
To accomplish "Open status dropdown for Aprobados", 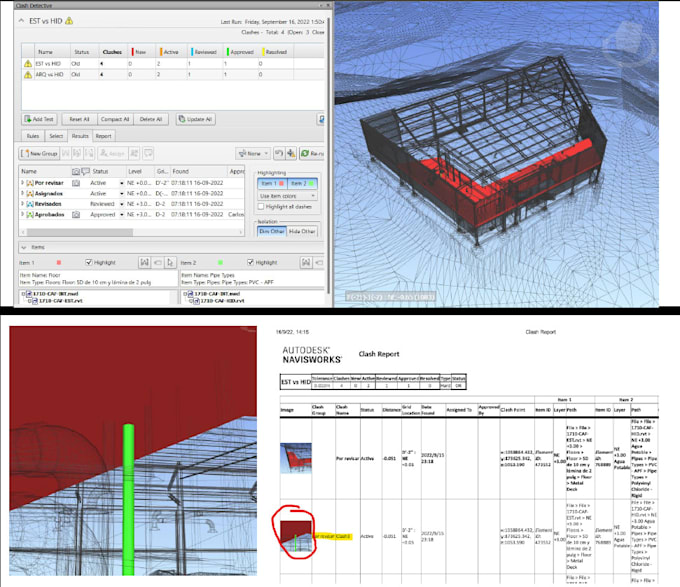I will click(121, 215).
